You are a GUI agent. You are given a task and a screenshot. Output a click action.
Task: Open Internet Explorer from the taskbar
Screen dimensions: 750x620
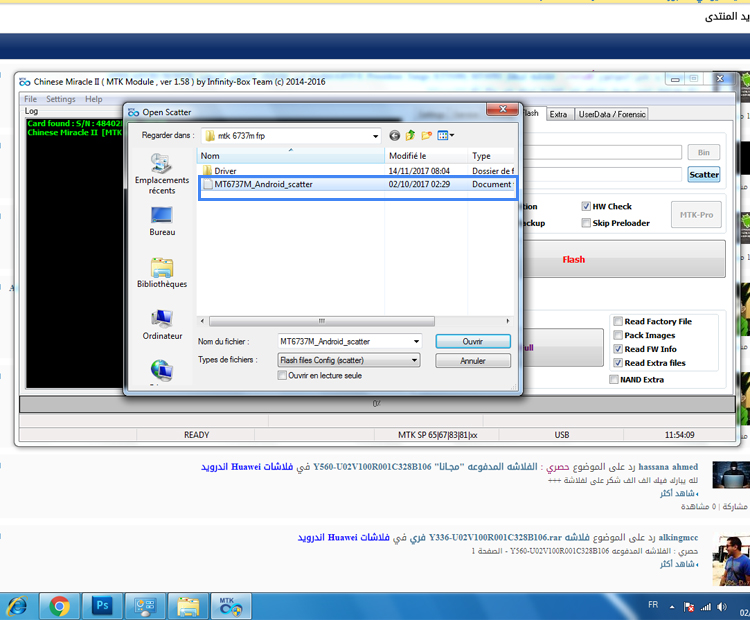point(17,607)
